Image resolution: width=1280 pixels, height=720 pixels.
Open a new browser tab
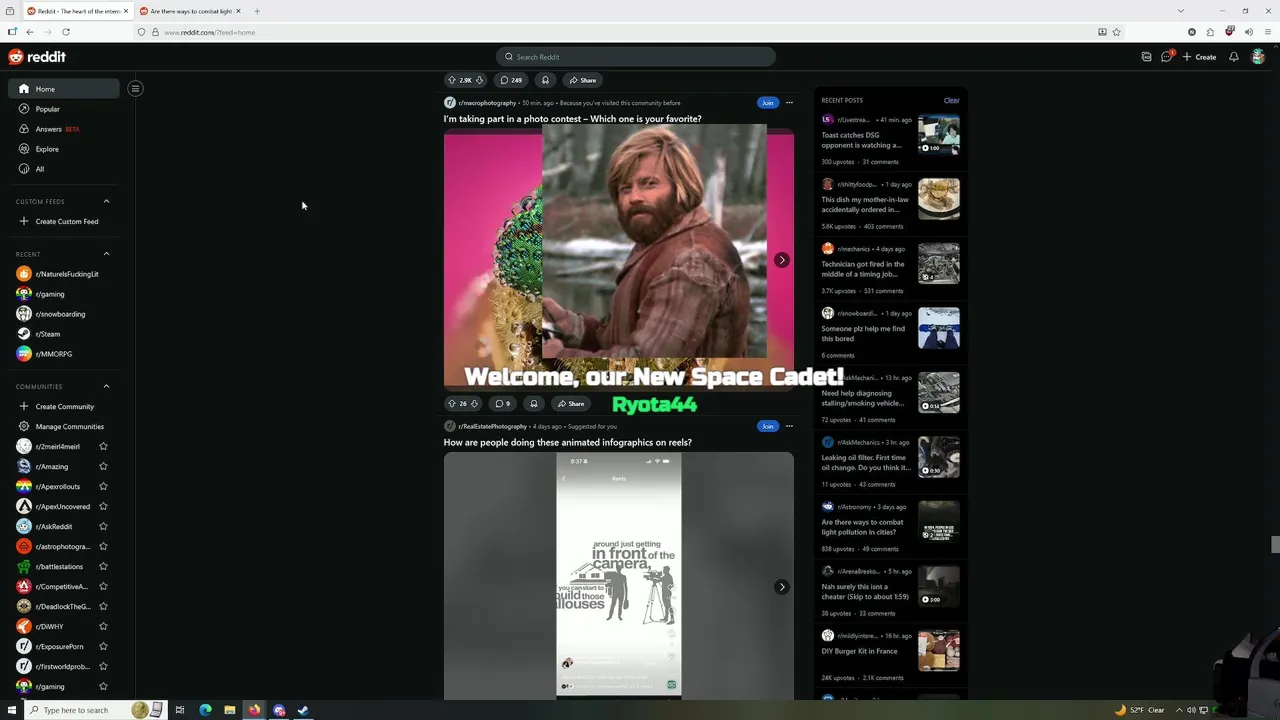(257, 11)
